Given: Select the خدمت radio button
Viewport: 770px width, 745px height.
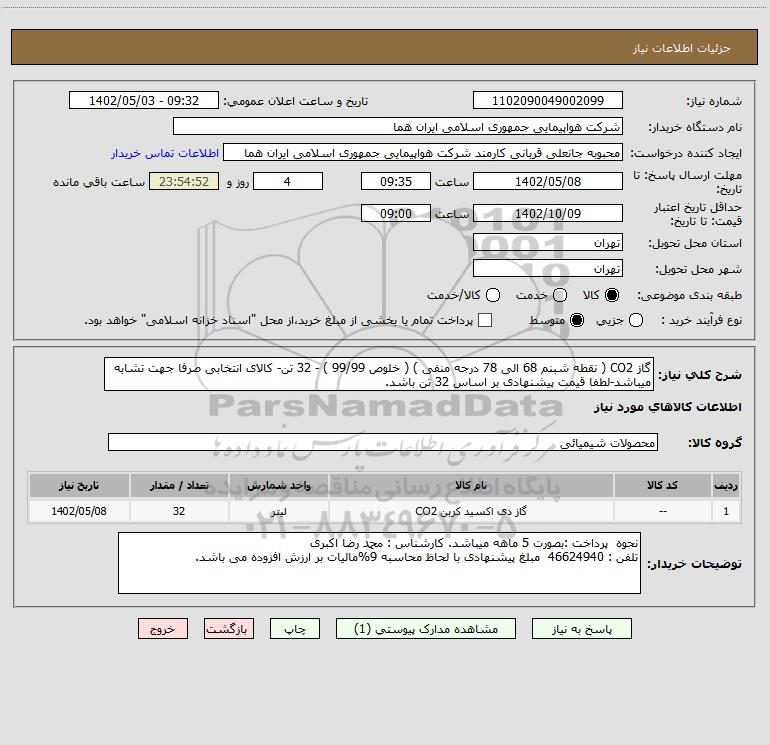Looking at the screenshot, I should (x=560, y=295).
